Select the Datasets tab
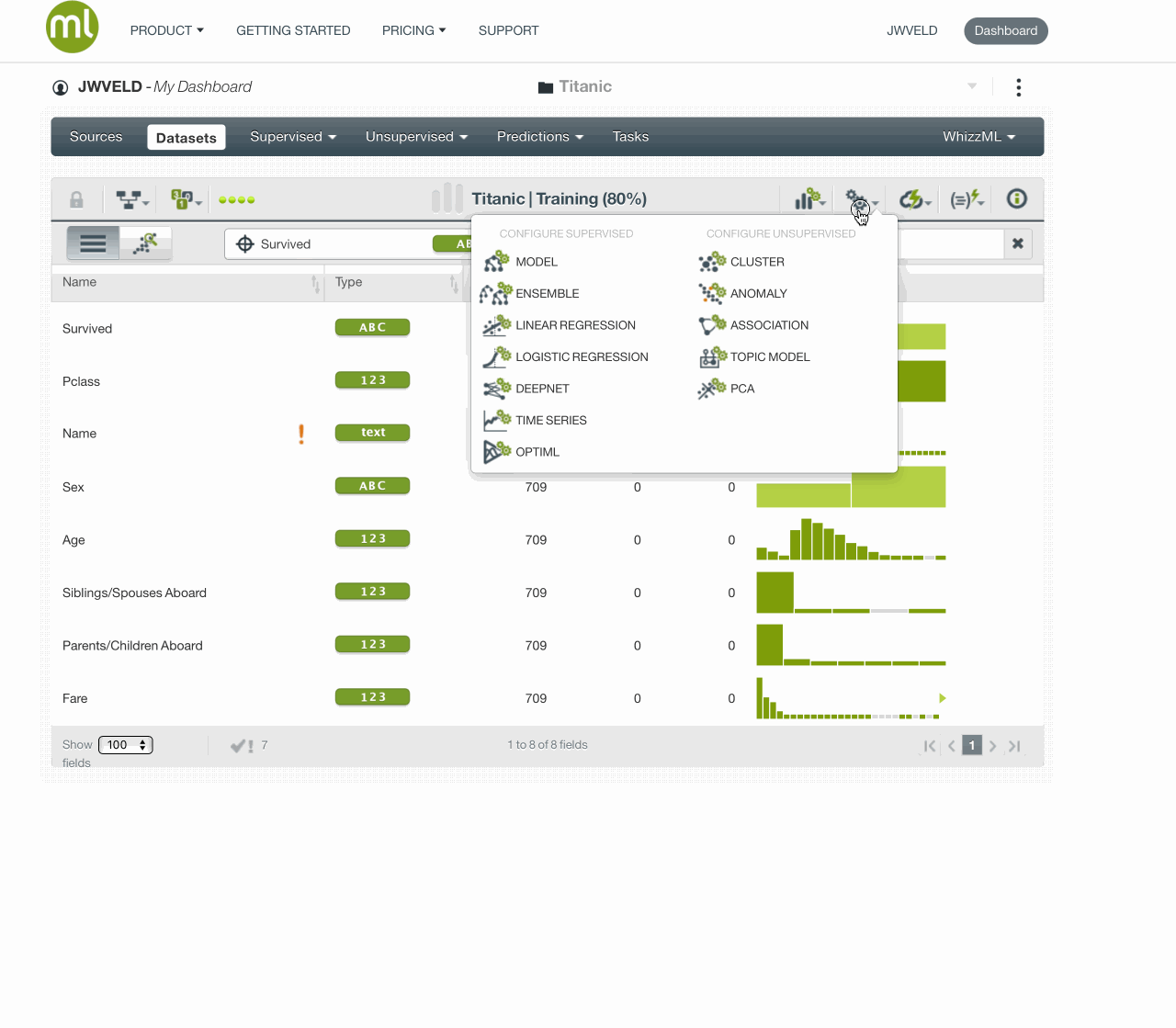 click(x=187, y=138)
